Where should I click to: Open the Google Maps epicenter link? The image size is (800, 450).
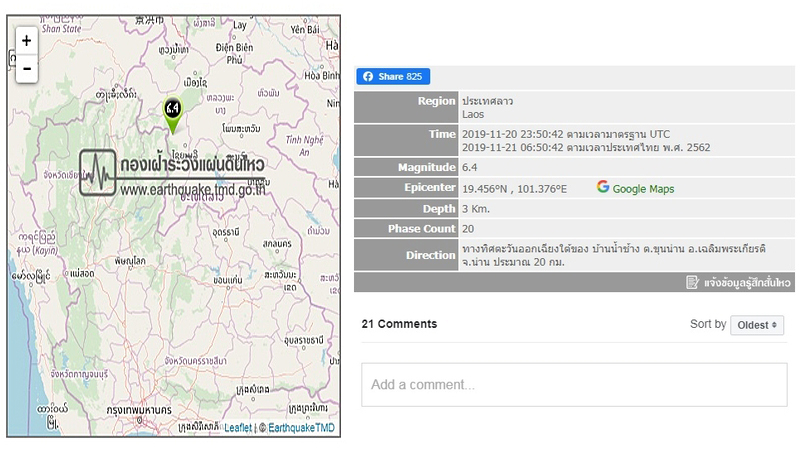(x=643, y=189)
